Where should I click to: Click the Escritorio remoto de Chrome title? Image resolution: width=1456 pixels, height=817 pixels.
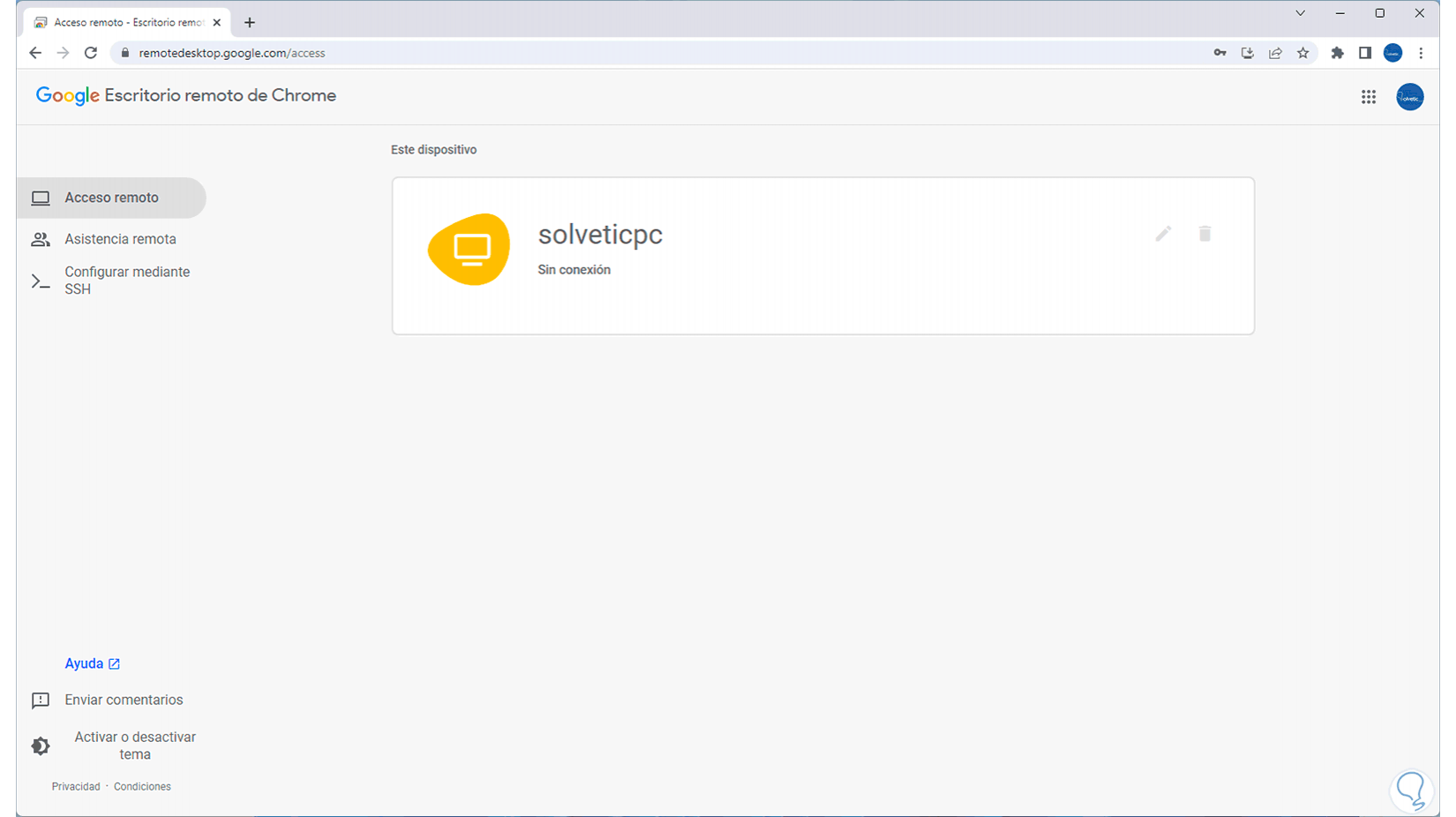pos(221,95)
